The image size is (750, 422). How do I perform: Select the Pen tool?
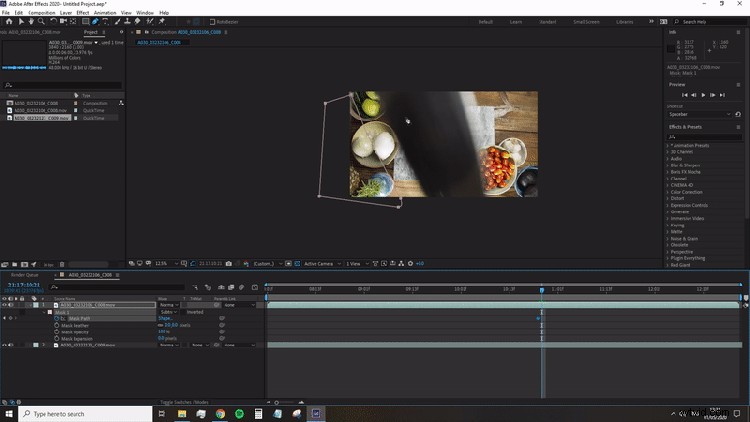tap(95, 22)
